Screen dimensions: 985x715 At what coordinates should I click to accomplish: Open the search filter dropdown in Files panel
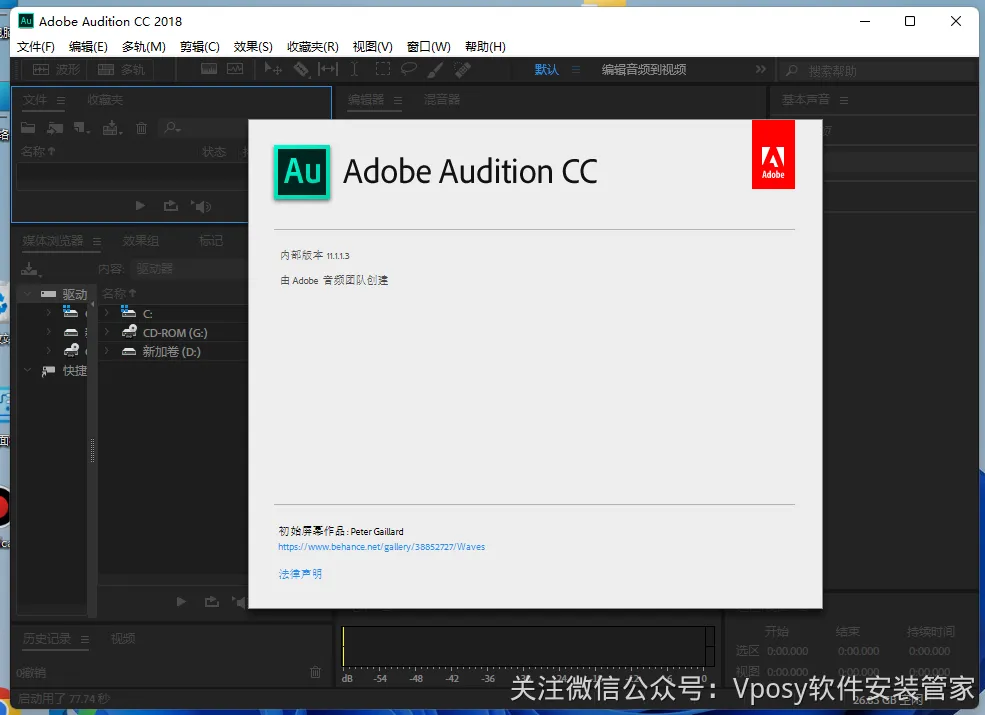(172, 128)
